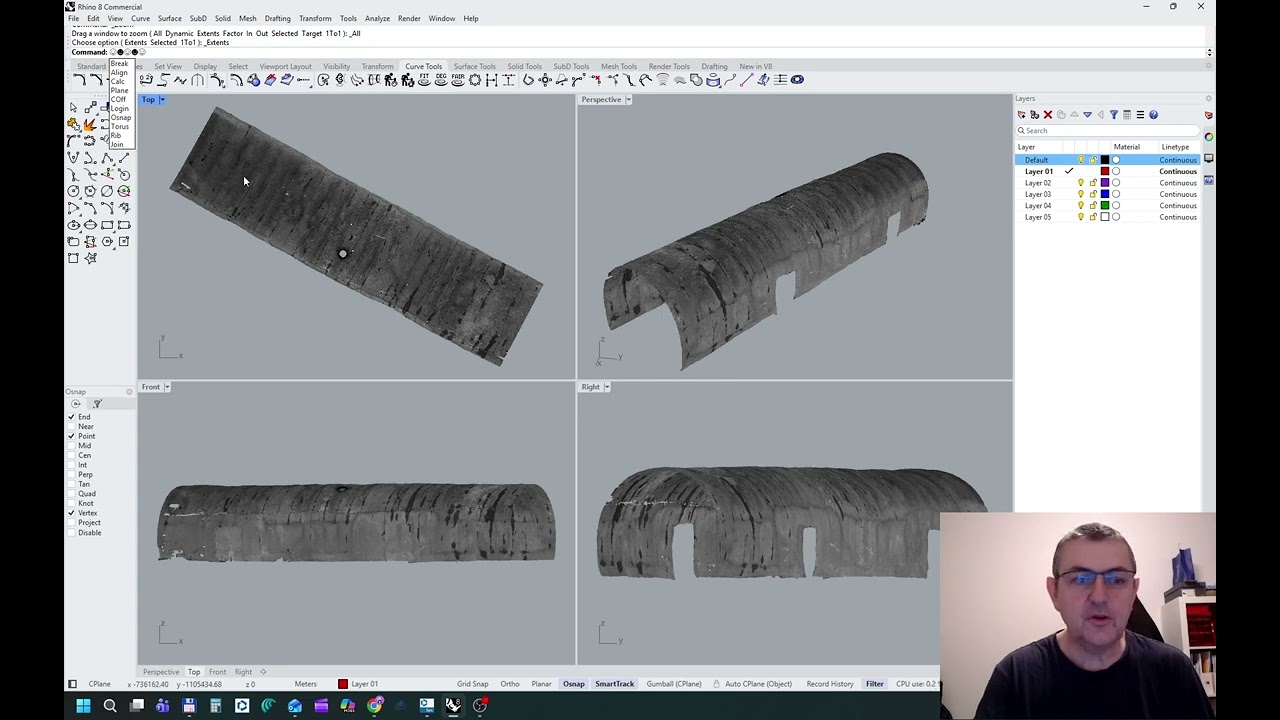This screenshot has height=720, width=1280.
Task: Toggle Planar in the status bar
Action: point(541,684)
